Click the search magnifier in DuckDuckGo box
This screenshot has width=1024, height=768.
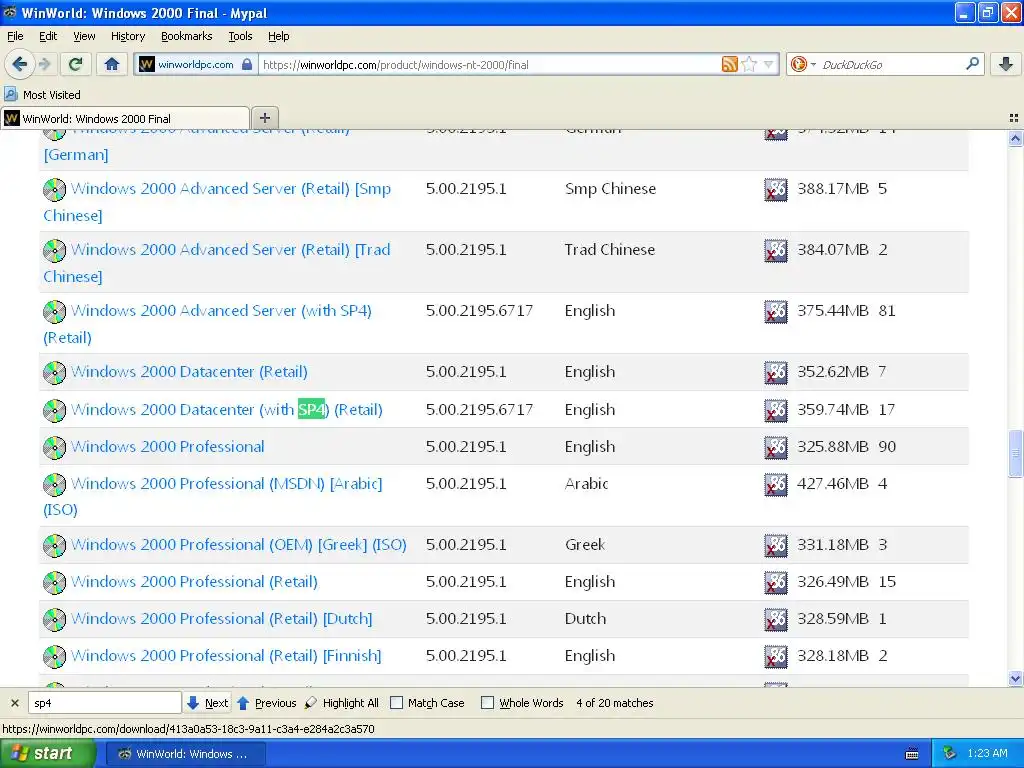tap(972, 64)
